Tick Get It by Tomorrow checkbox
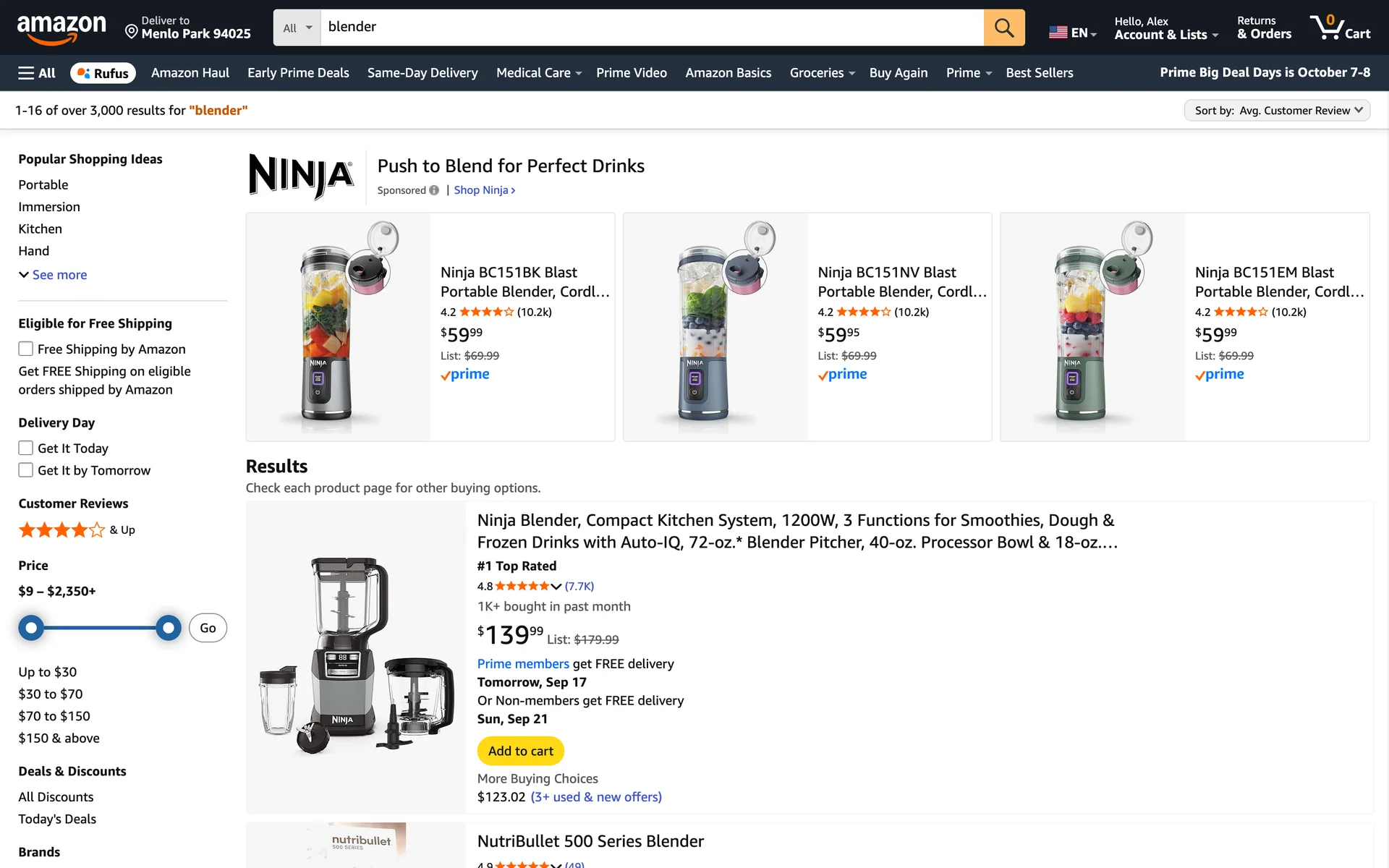Image resolution: width=1389 pixels, height=868 pixels. point(26,470)
